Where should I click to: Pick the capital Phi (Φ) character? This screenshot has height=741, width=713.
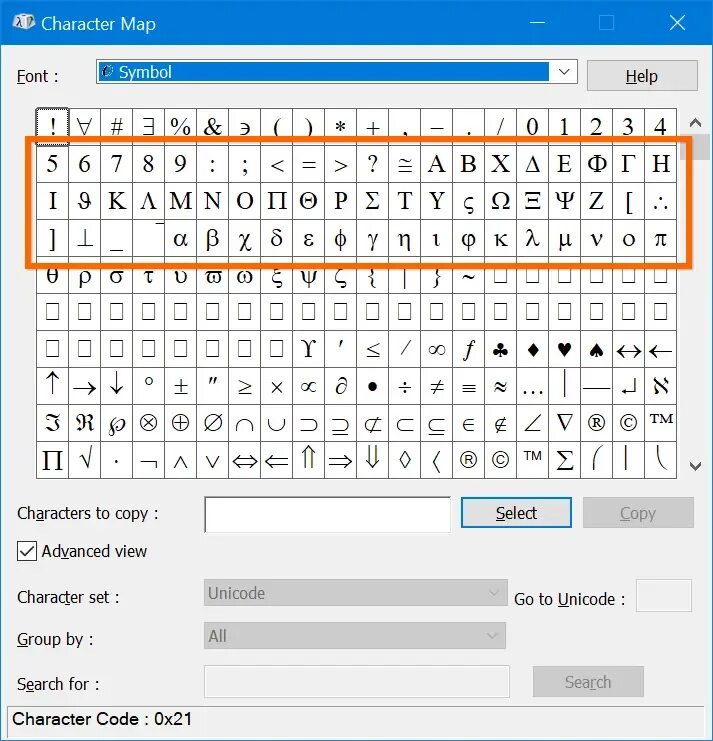tap(597, 164)
